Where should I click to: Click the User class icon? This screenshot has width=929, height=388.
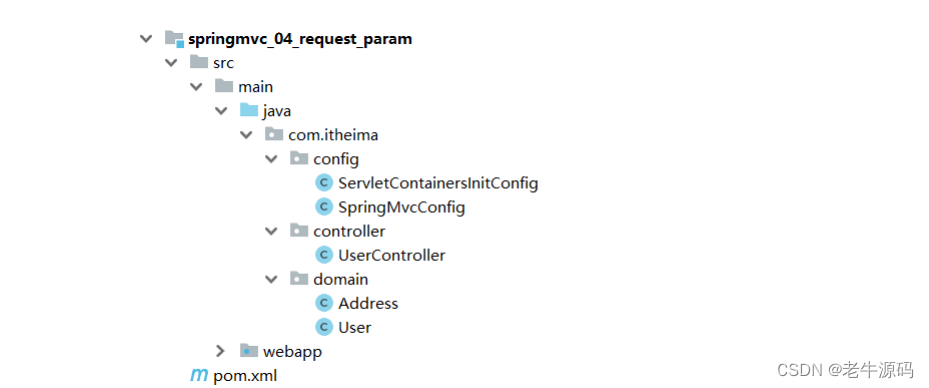(323, 327)
